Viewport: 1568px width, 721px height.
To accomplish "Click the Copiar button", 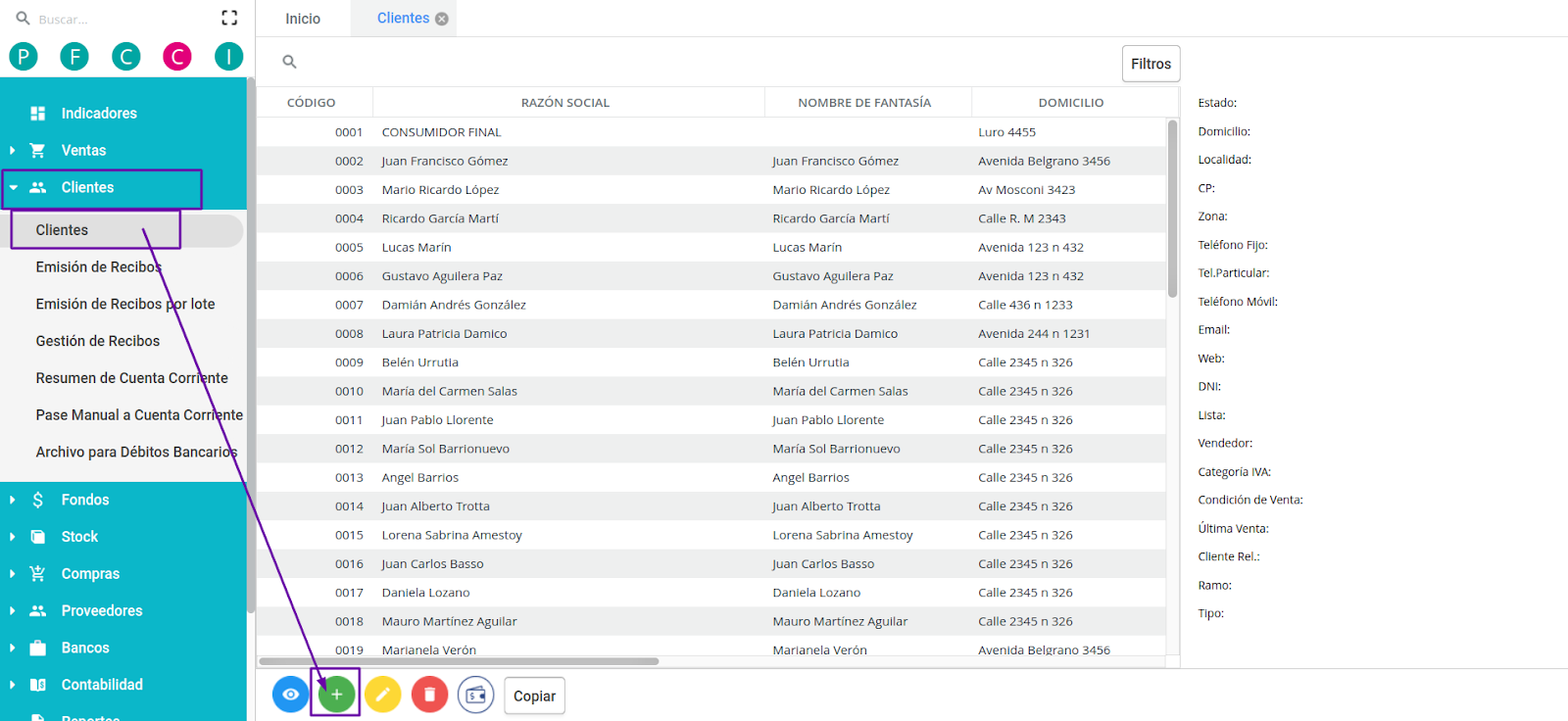I will click(x=534, y=696).
